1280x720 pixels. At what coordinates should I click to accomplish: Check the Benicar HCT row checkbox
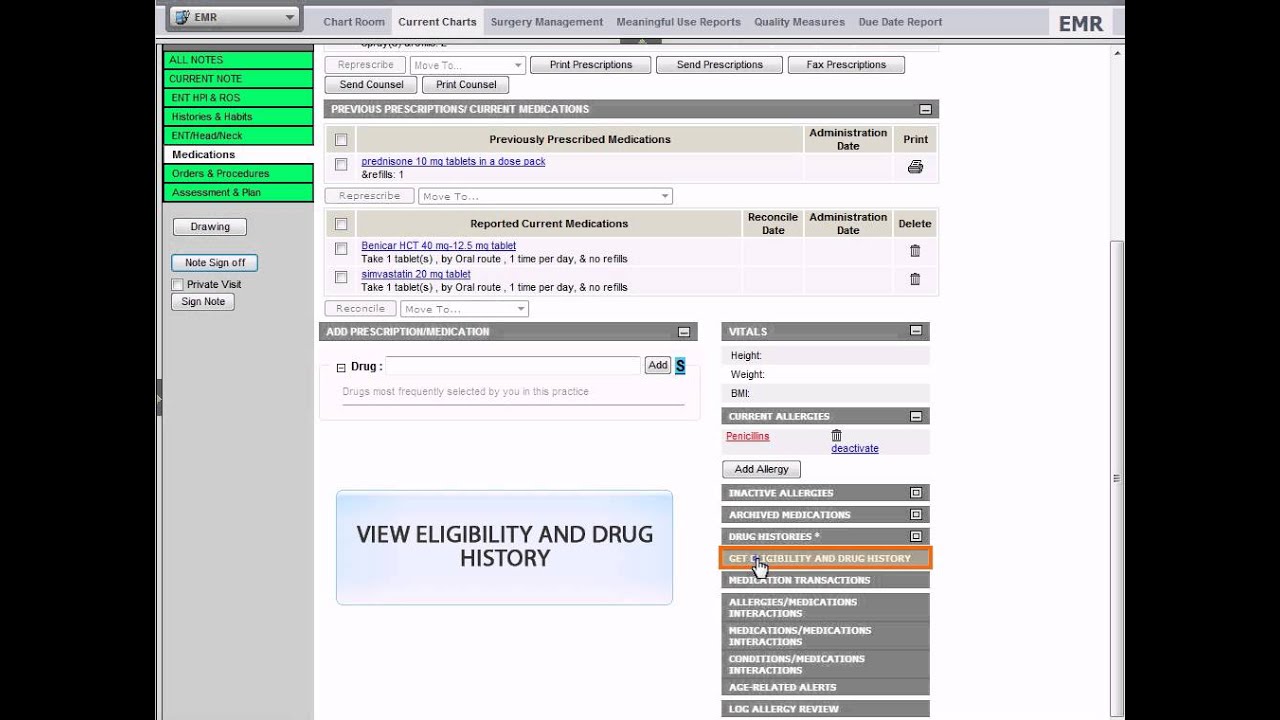click(x=341, y=248)
